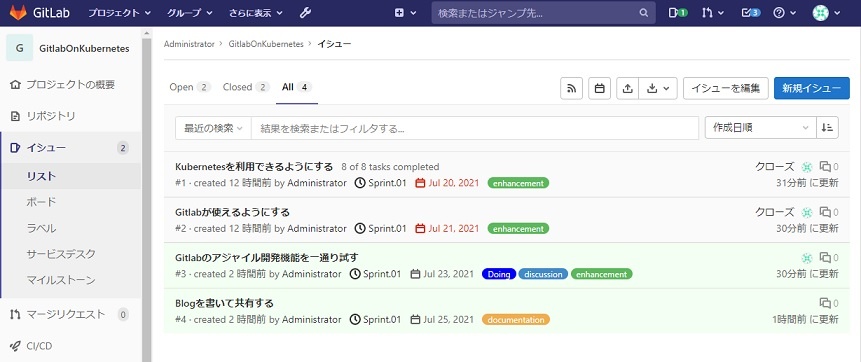Open the プロジェクト navbar menu

click(120, 13)
